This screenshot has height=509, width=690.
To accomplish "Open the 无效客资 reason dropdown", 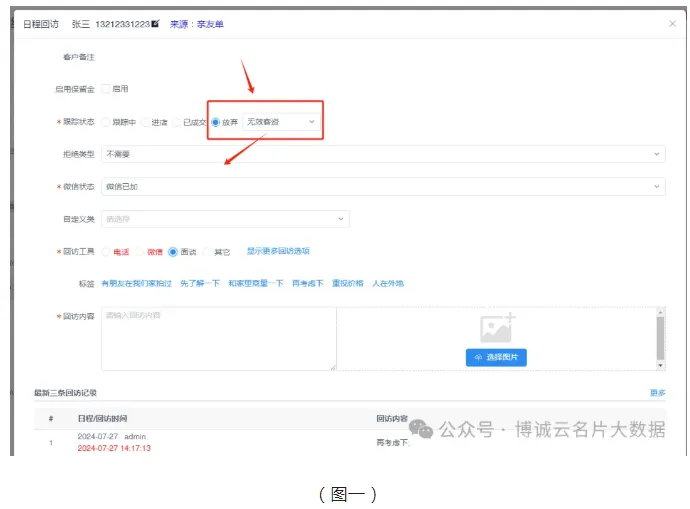I will (281, 122).
